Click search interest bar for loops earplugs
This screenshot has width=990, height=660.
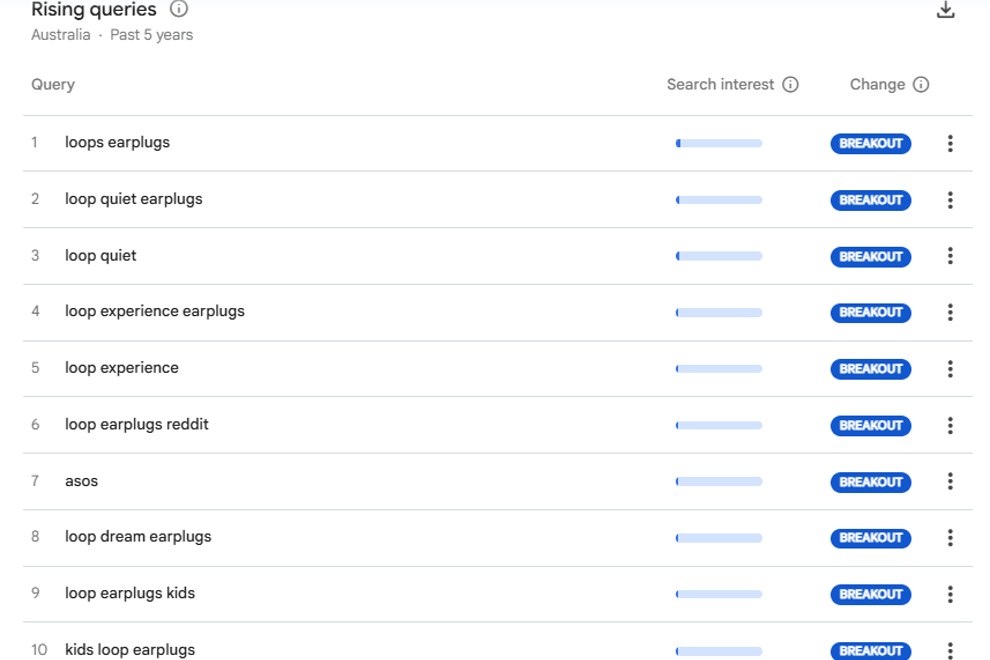(x=719, y=143)
